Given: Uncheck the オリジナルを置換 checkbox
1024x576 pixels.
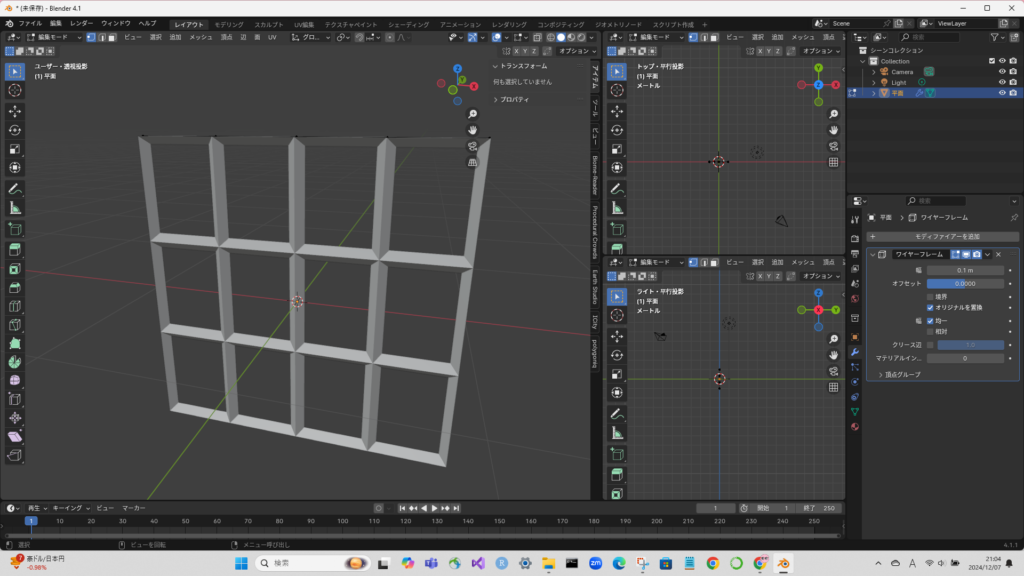Looking at the screenshot, I should tap(931, 308).
